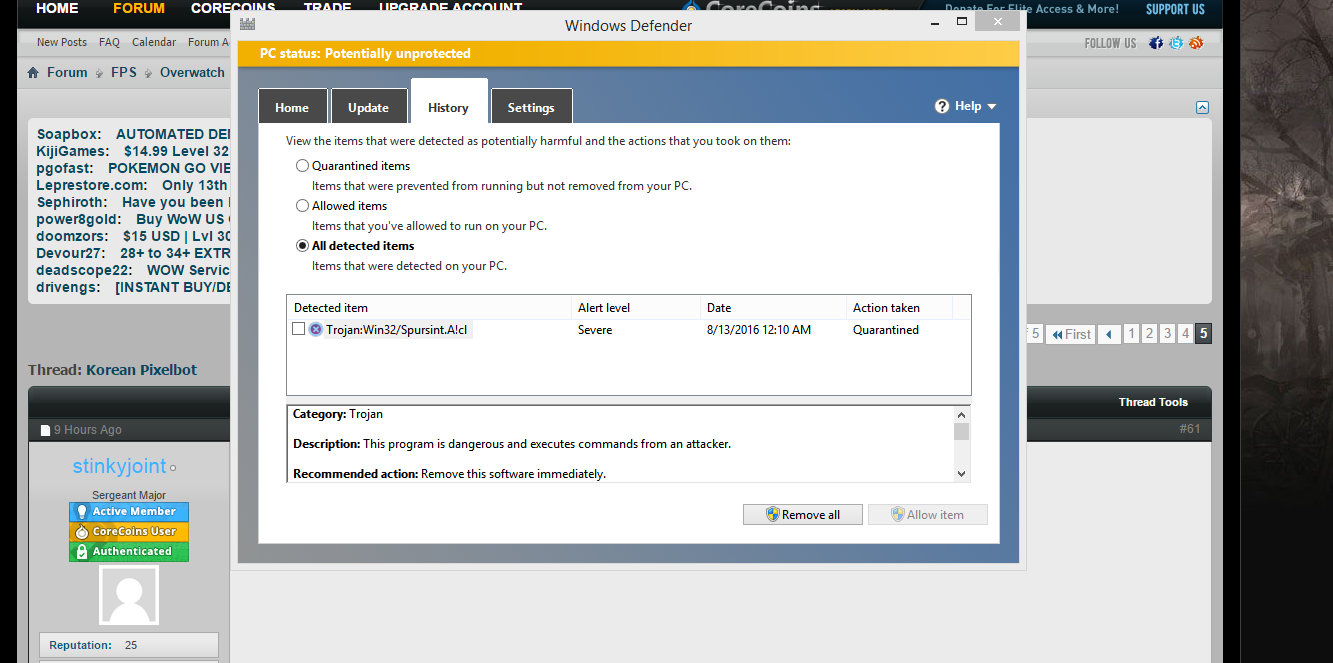Click the 8/13/2016 12:10 AM date cell

click(x=759, y=330)
